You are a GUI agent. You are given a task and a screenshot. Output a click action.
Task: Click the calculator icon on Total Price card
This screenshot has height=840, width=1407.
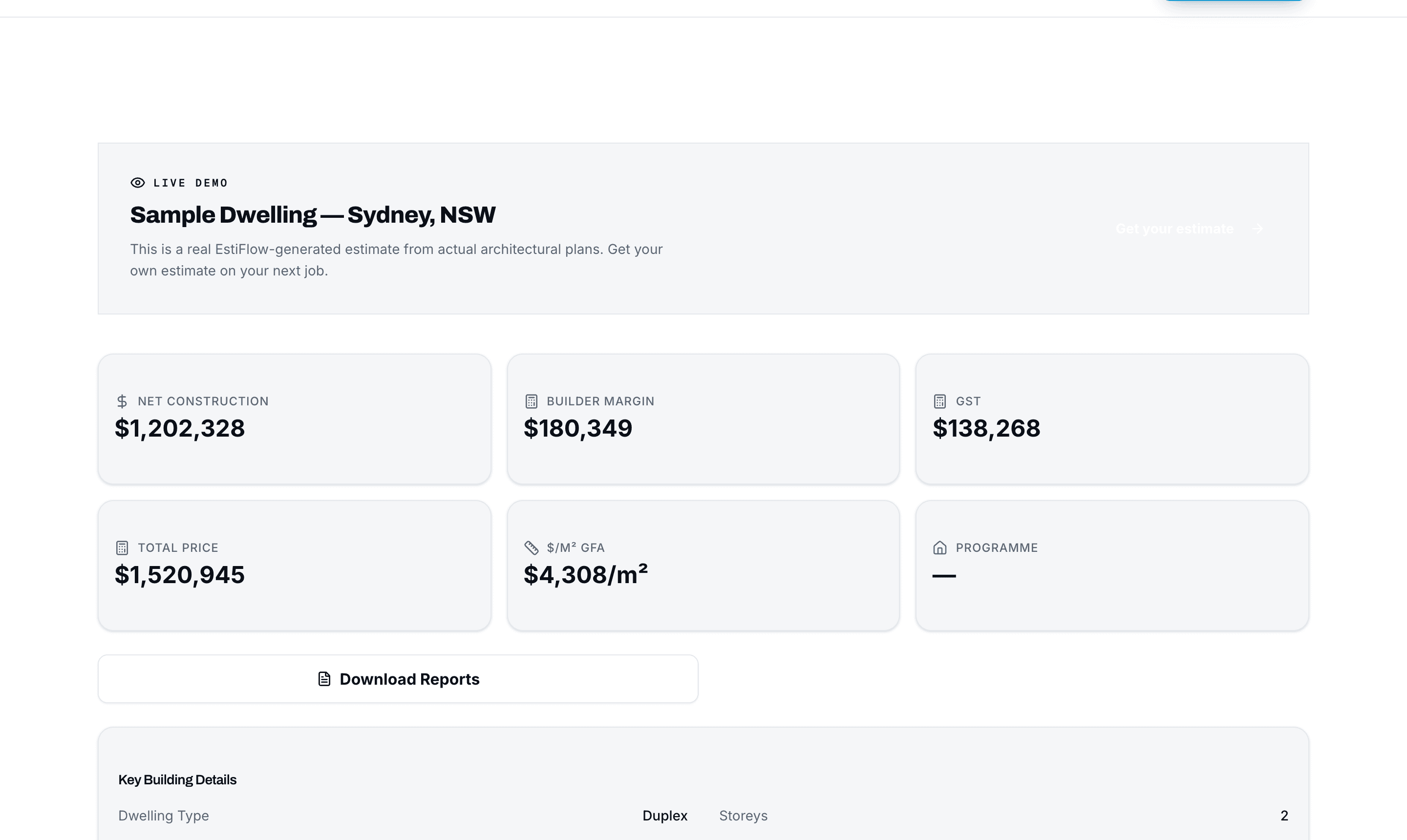[122, 548]
